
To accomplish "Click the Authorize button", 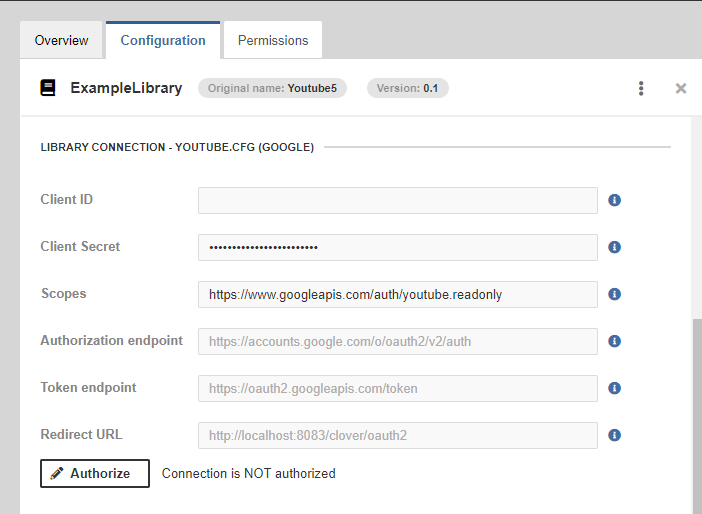I will tap(95, 473).
